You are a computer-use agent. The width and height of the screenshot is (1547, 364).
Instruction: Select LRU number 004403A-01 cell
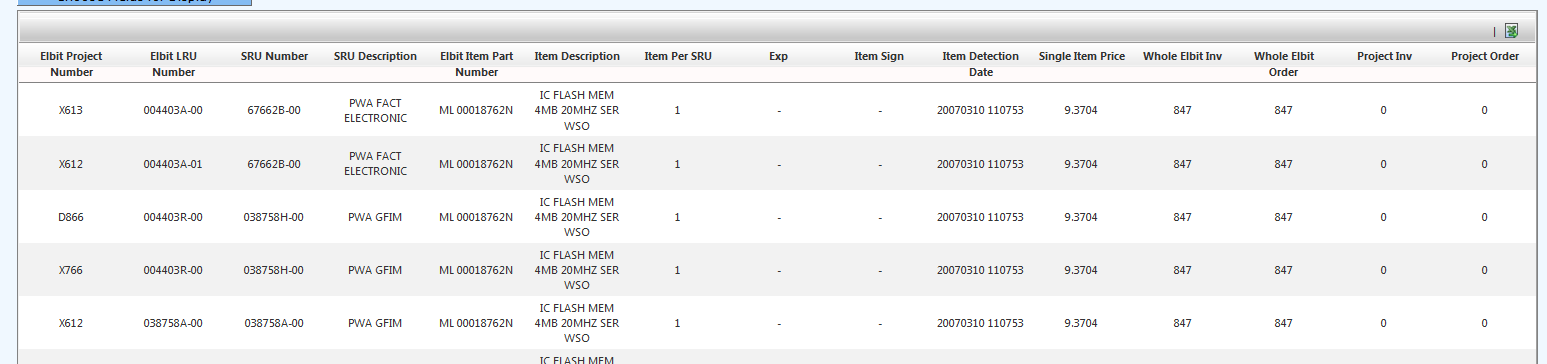(x=173, y=164)
